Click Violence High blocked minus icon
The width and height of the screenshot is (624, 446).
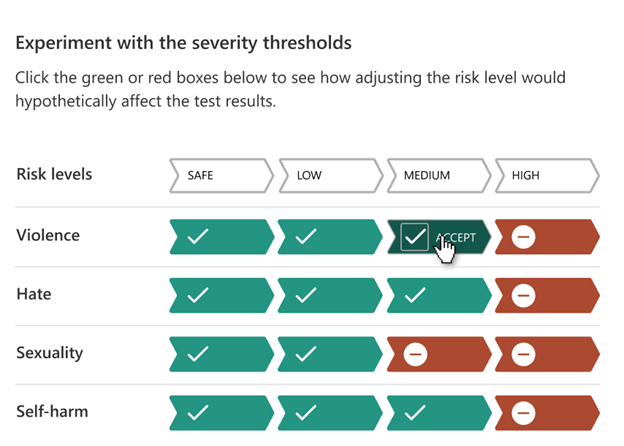tap(524, 237)
